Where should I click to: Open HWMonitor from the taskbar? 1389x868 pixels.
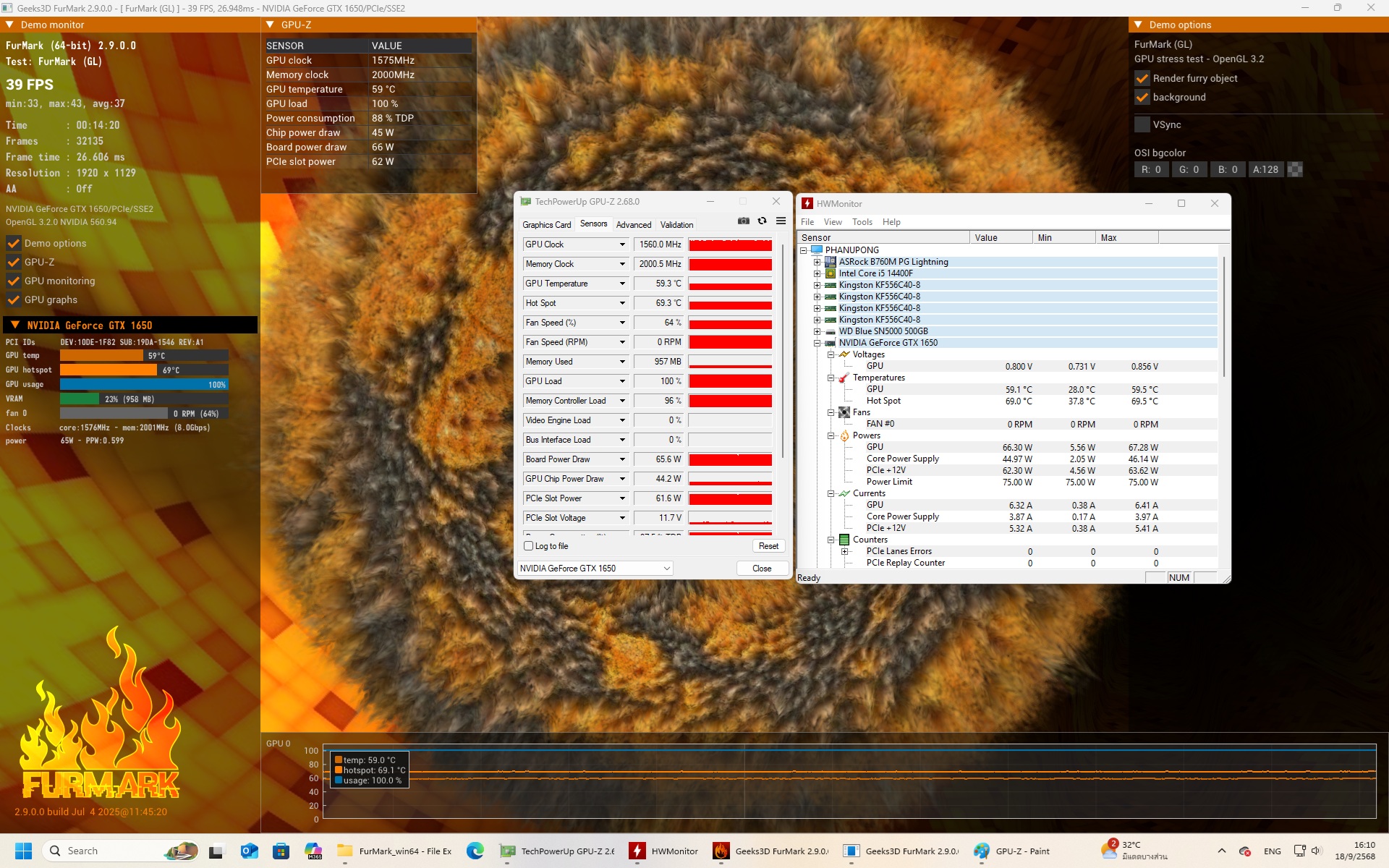click(664, 851)
